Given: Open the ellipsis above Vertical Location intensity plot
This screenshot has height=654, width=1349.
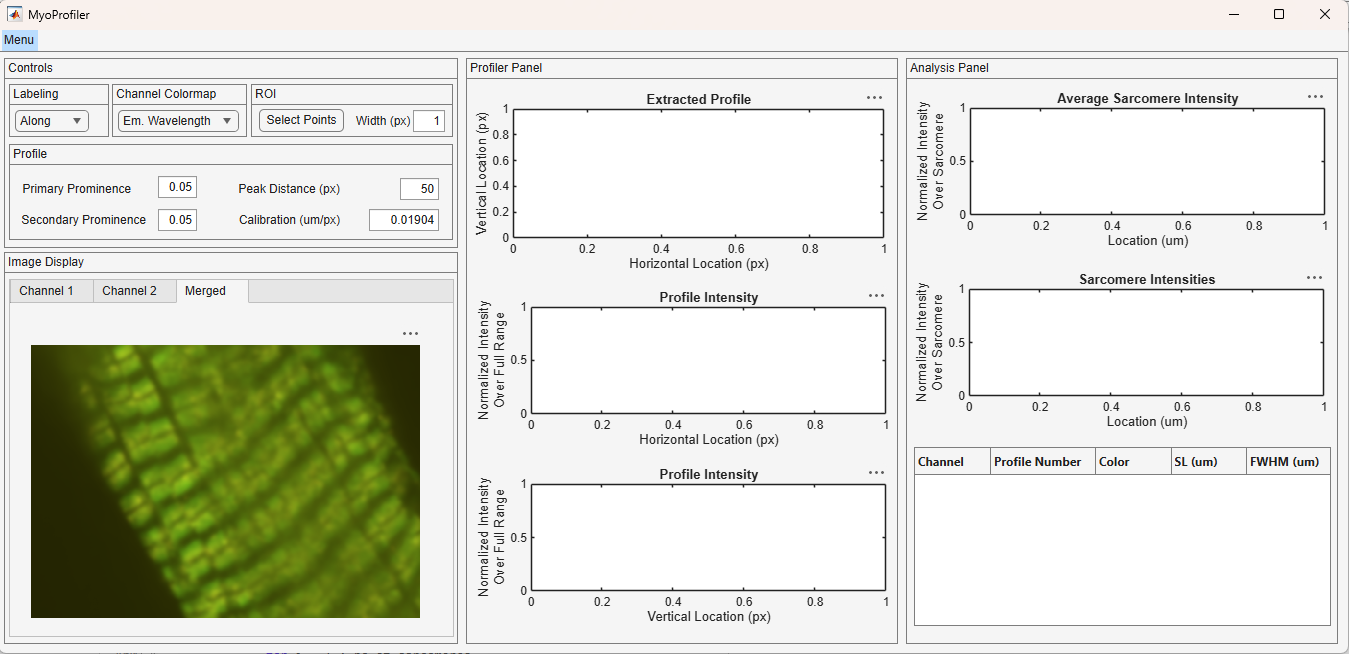Looking at the screenshot, I should [x=876, y=473].
